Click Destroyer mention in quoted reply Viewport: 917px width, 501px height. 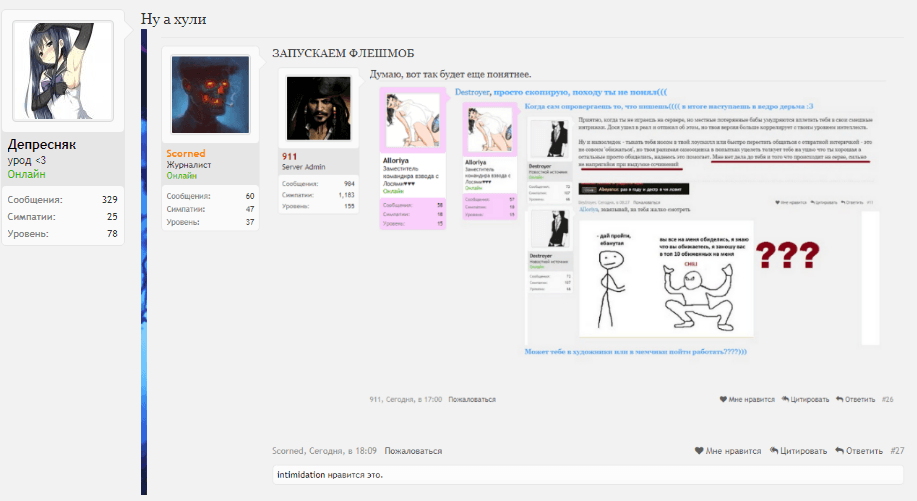pyautogui.click(x=472, y=92)
